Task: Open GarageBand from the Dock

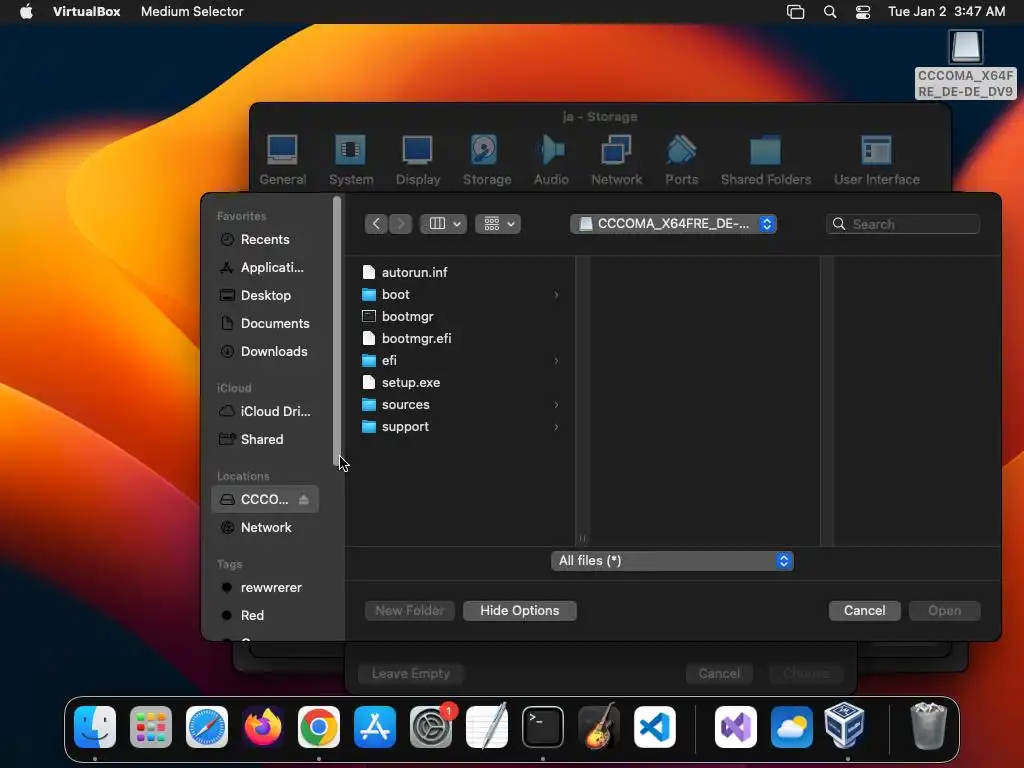Action: point(599,726)
